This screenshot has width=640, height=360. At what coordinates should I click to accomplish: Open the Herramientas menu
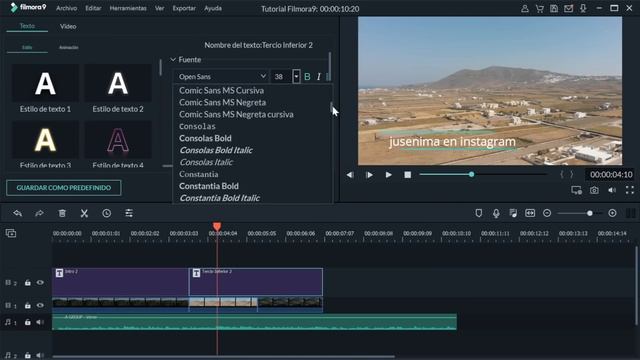128,8
